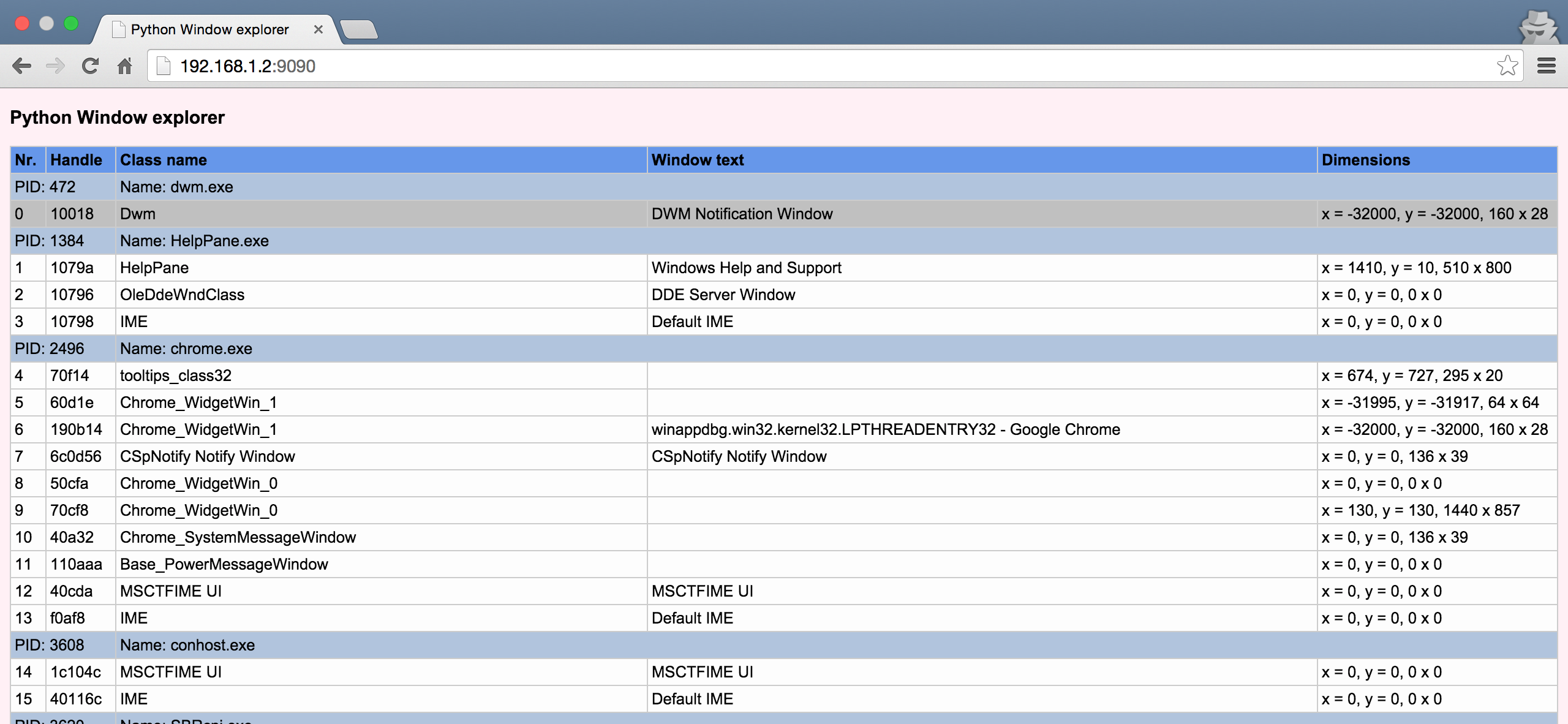Image resolution: width=1568 pixels, height=724 pixels.
Task: Click the Class name column header
Action: point(164,160)
